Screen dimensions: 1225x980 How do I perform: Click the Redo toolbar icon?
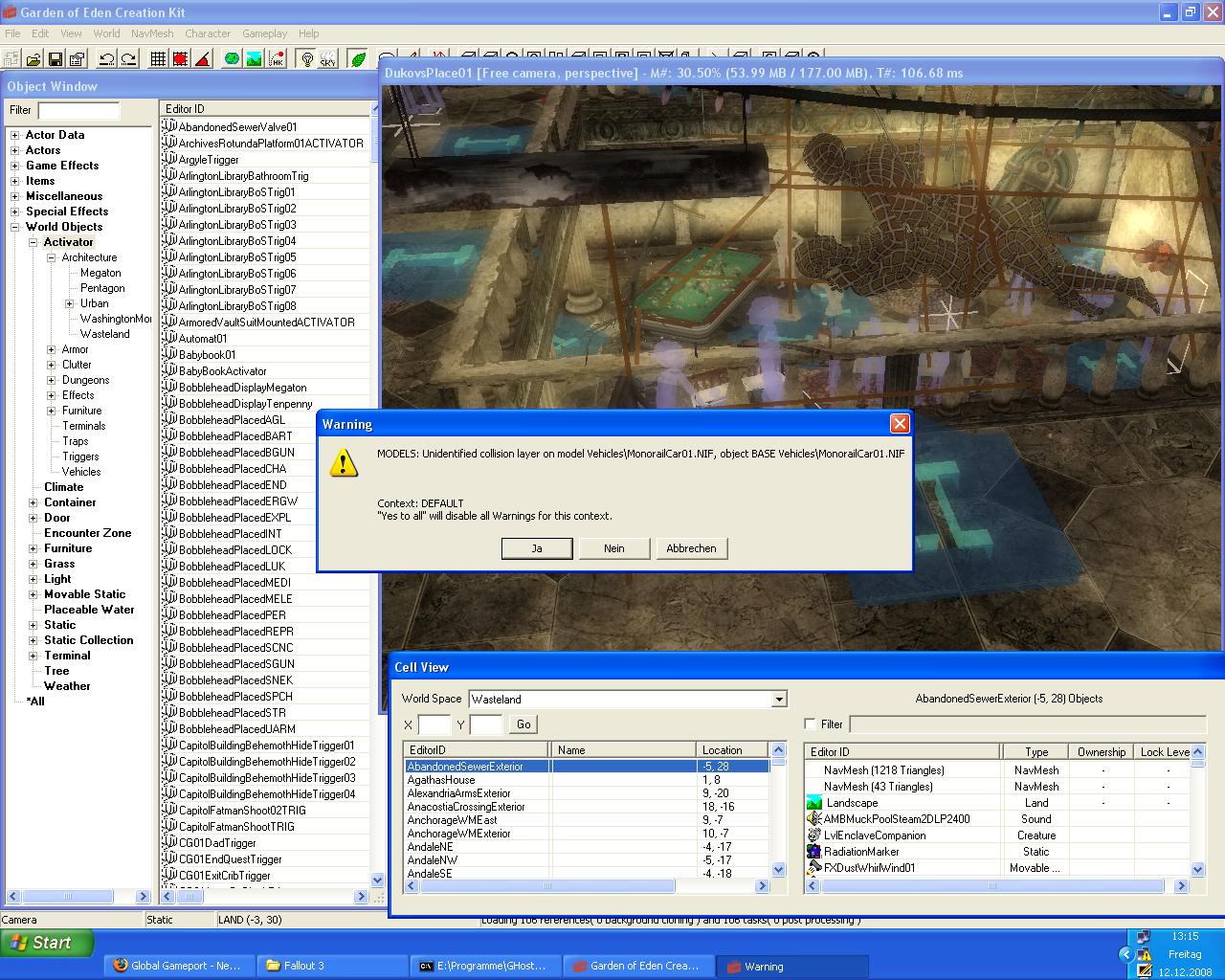pos(128,59)
